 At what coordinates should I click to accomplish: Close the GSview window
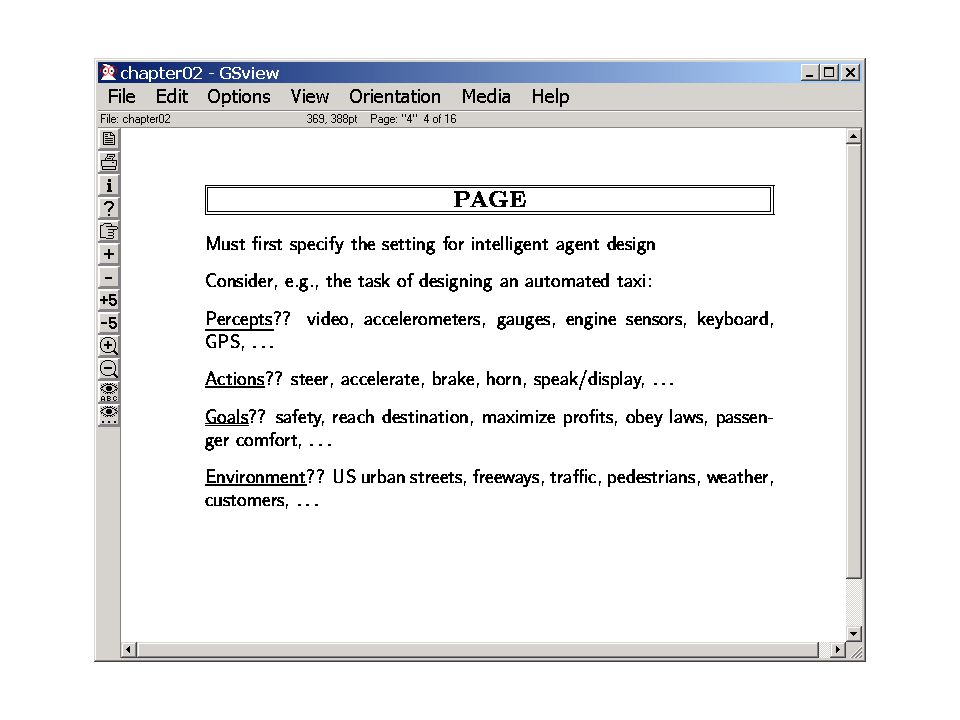click(850, 73)
